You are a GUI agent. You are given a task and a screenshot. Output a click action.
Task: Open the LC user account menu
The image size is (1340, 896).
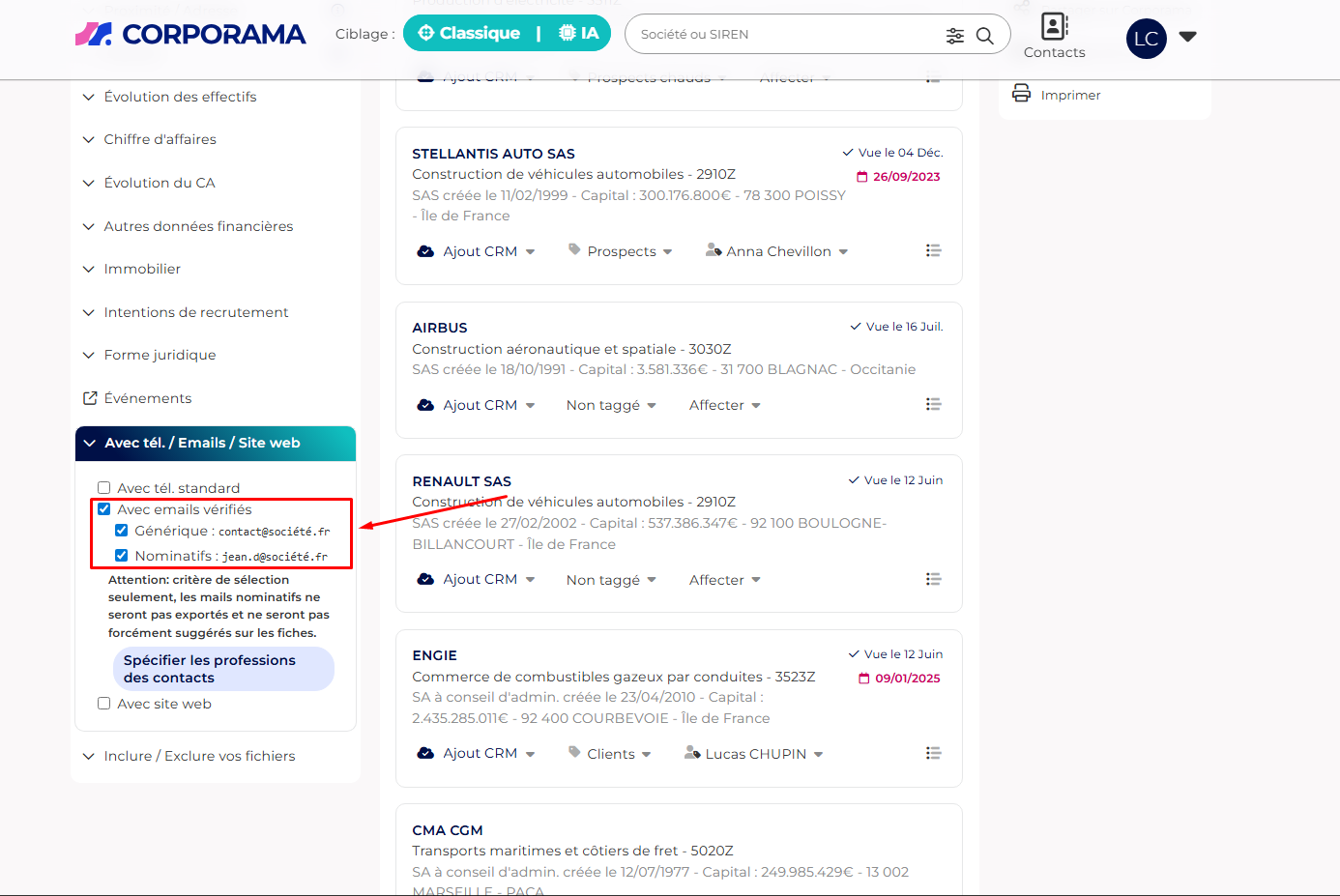(x=1160, y=39)
